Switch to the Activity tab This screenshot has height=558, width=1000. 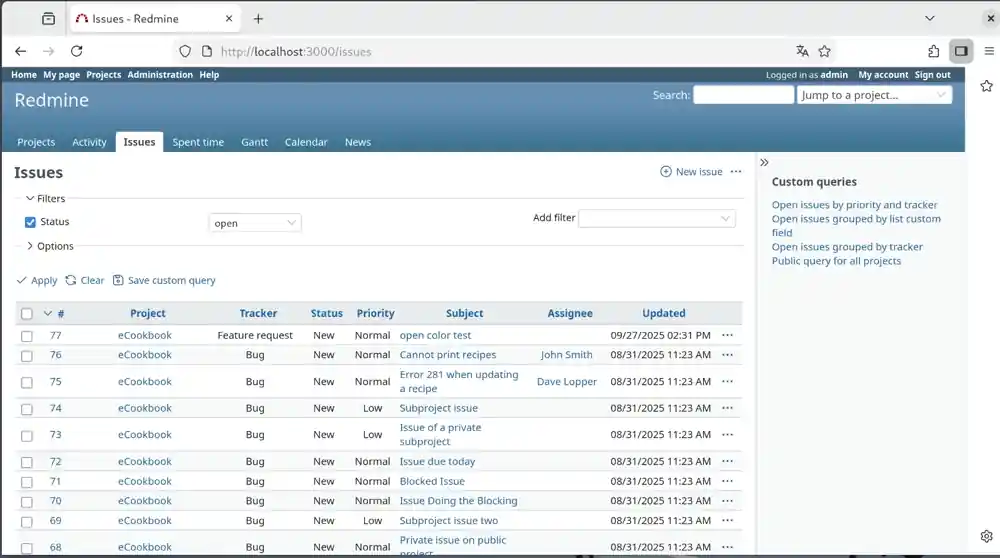click(89, 142)
